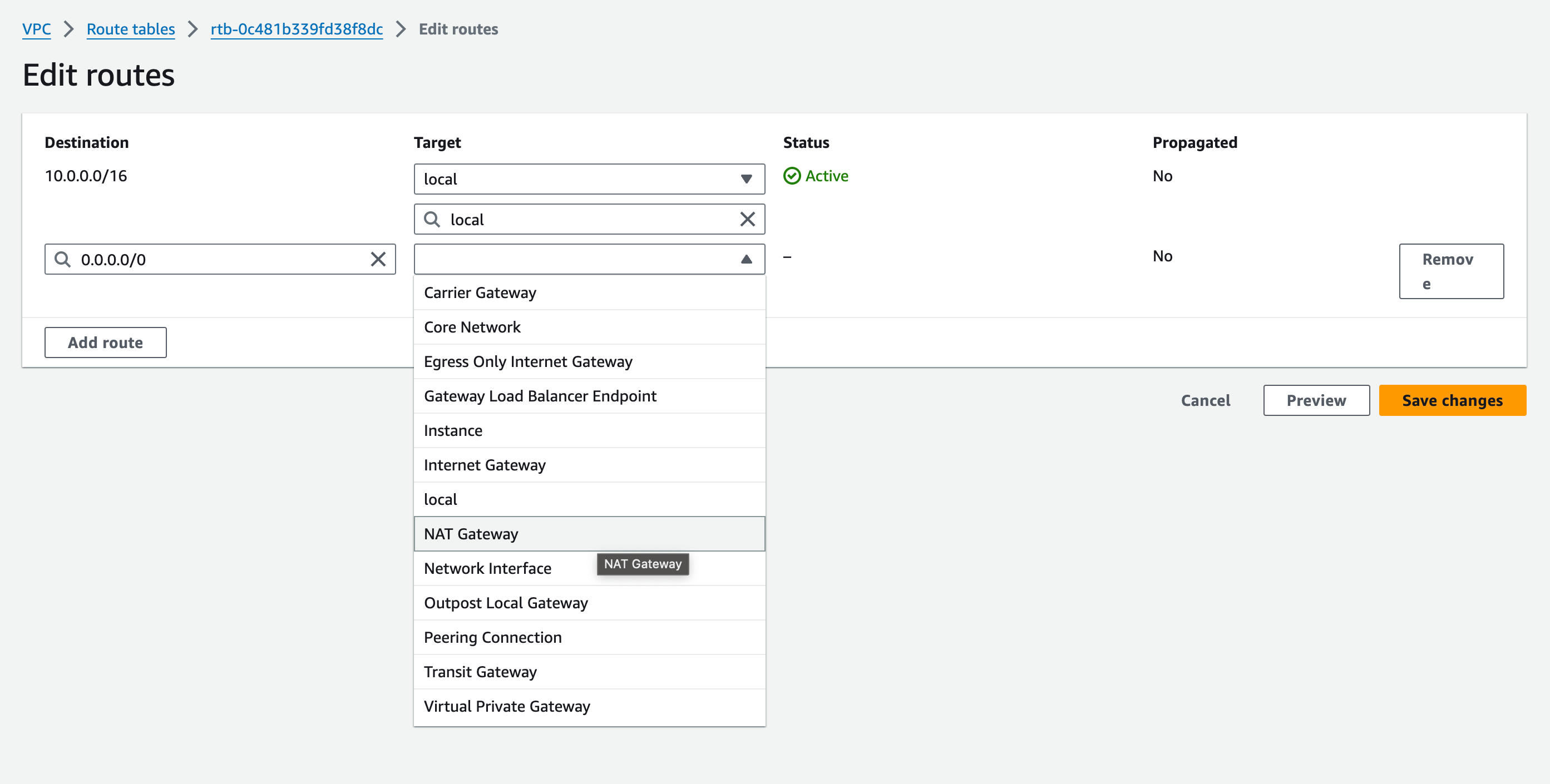Collapse the open target dropdown arrow

746,259
